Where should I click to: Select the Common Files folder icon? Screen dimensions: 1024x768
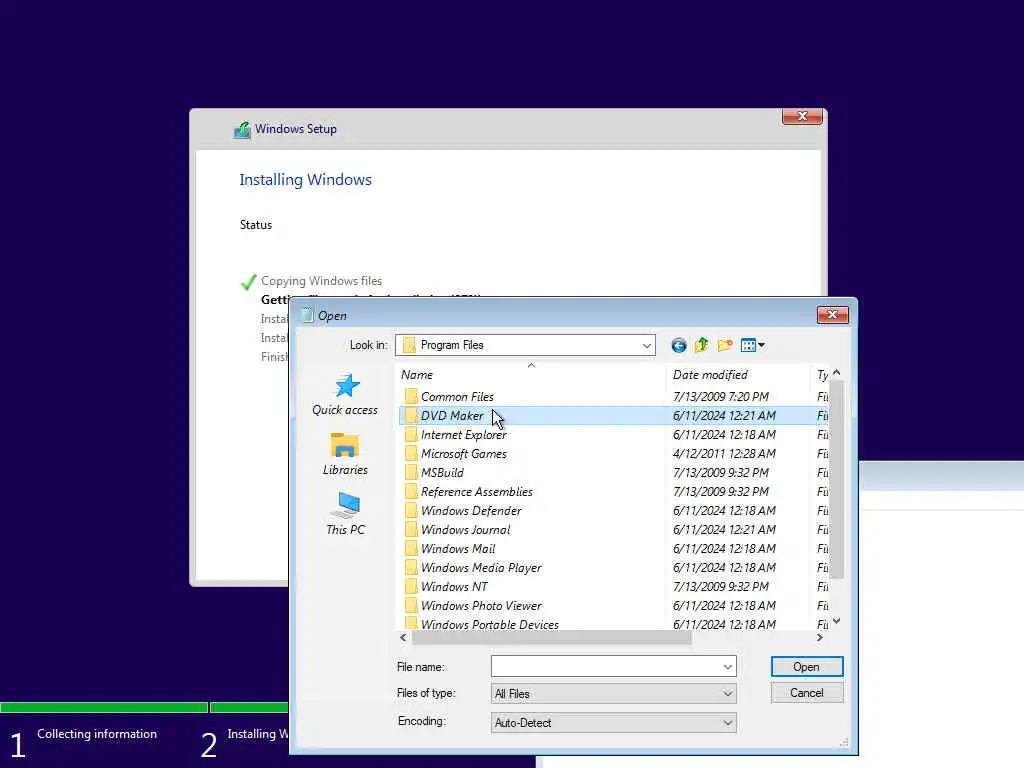(x=411, y=396)
